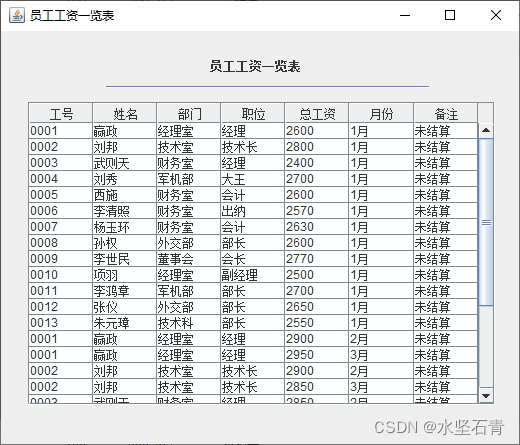
Task: Click the 部门 column header
Action: pos(189,114)
